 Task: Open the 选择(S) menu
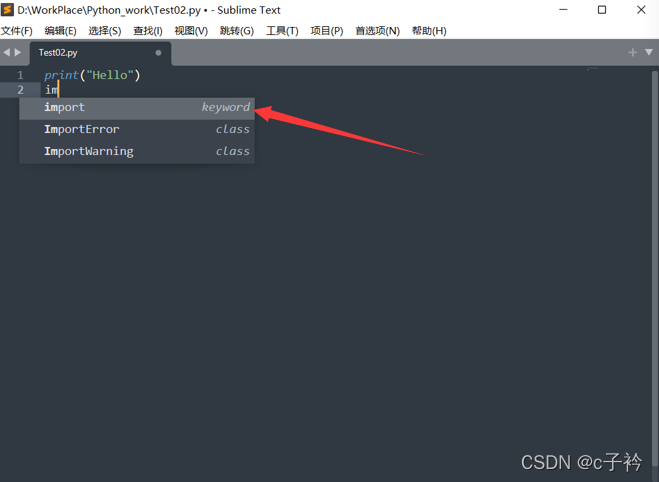[105, 31]
